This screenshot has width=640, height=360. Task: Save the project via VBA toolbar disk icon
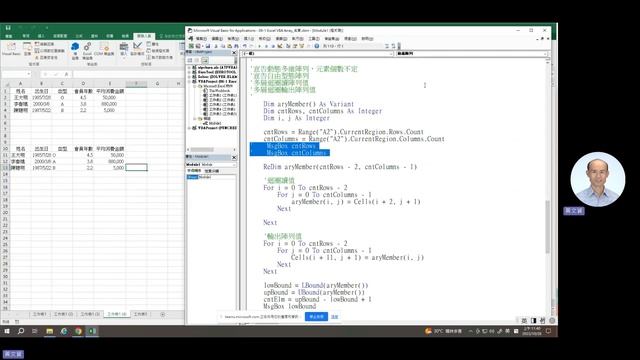point(208,46)
